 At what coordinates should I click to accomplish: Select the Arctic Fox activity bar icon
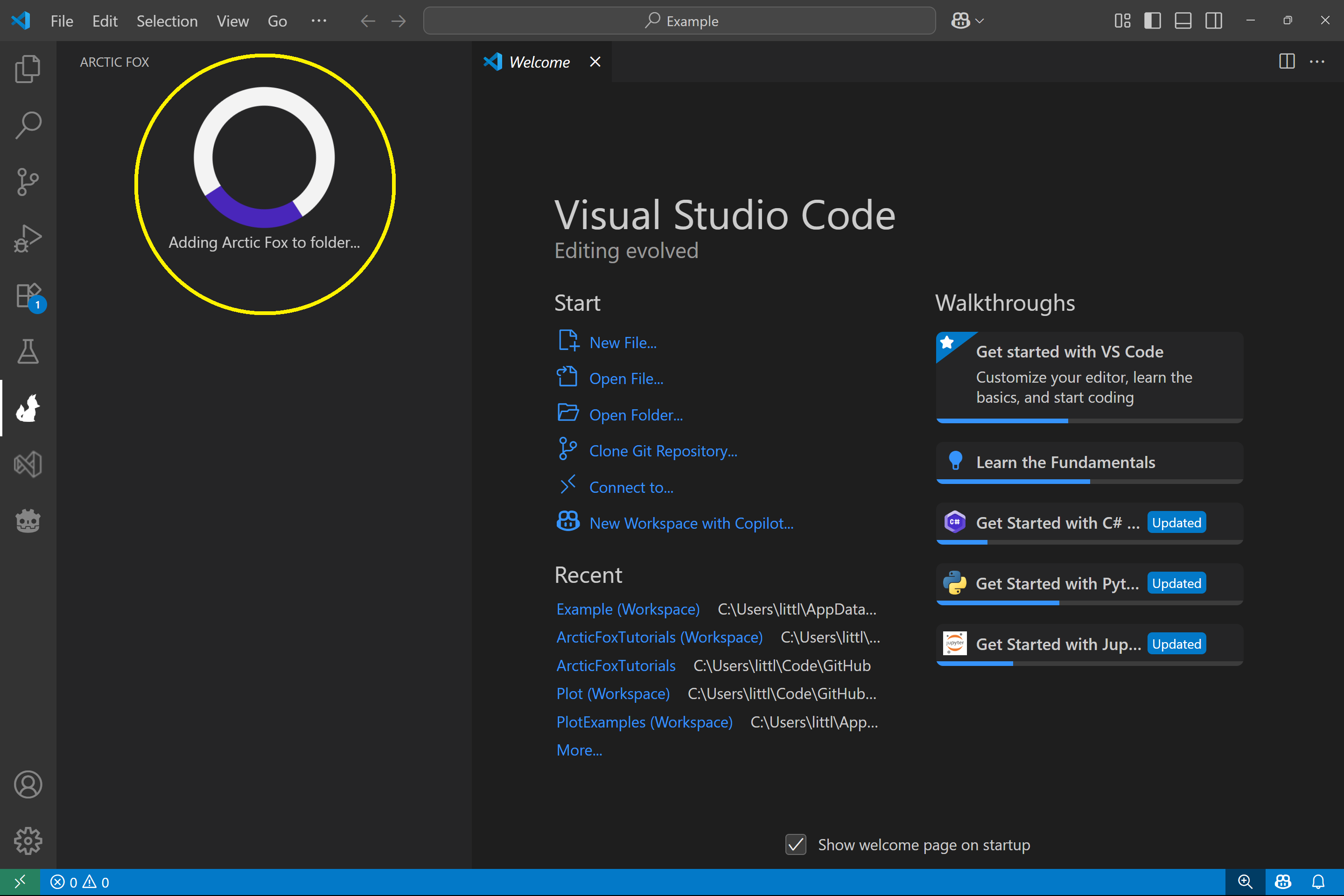(x=28, y=408)
